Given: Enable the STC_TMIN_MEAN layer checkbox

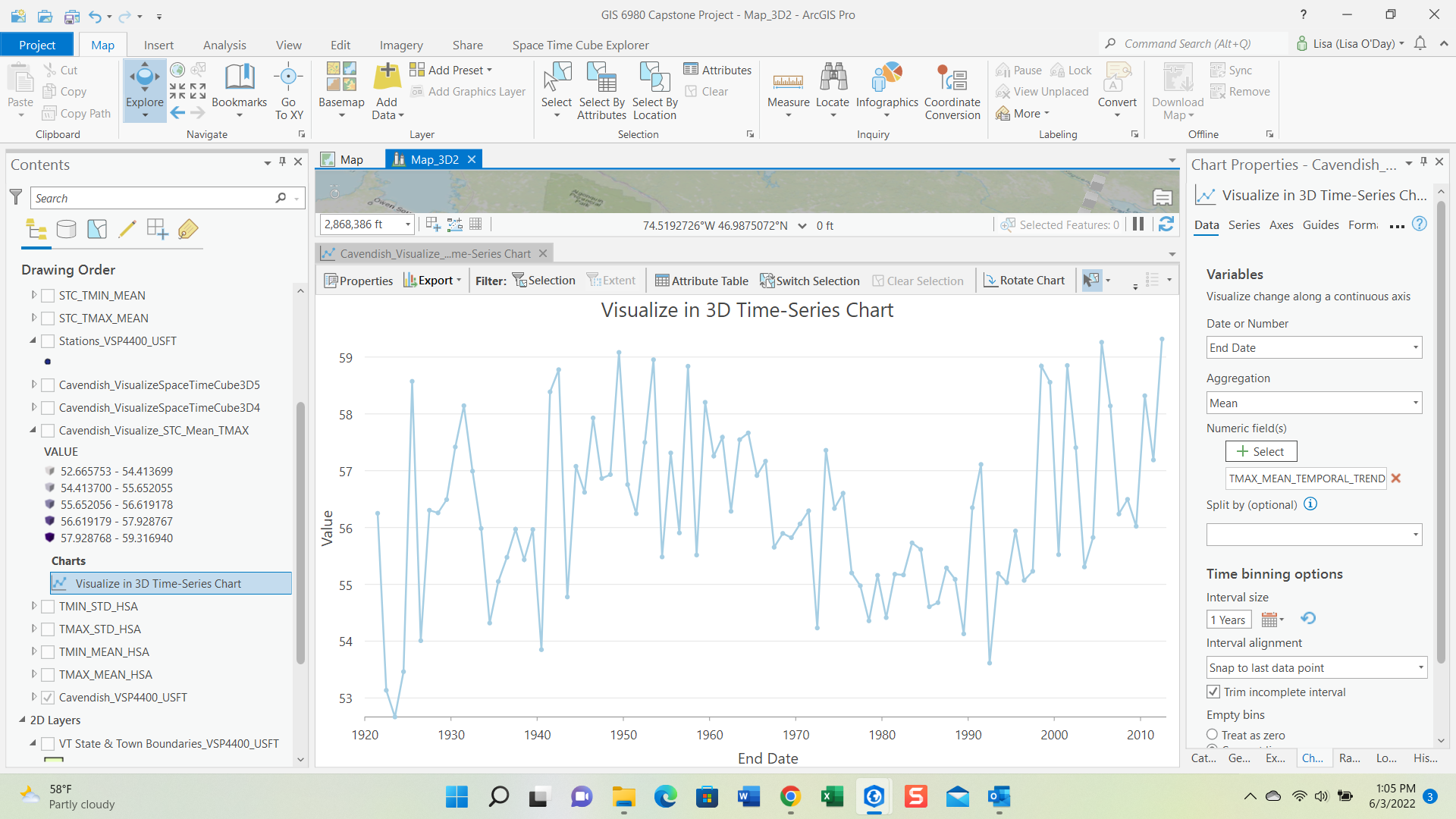Looking at the screenshot, I should pos(48,296).
